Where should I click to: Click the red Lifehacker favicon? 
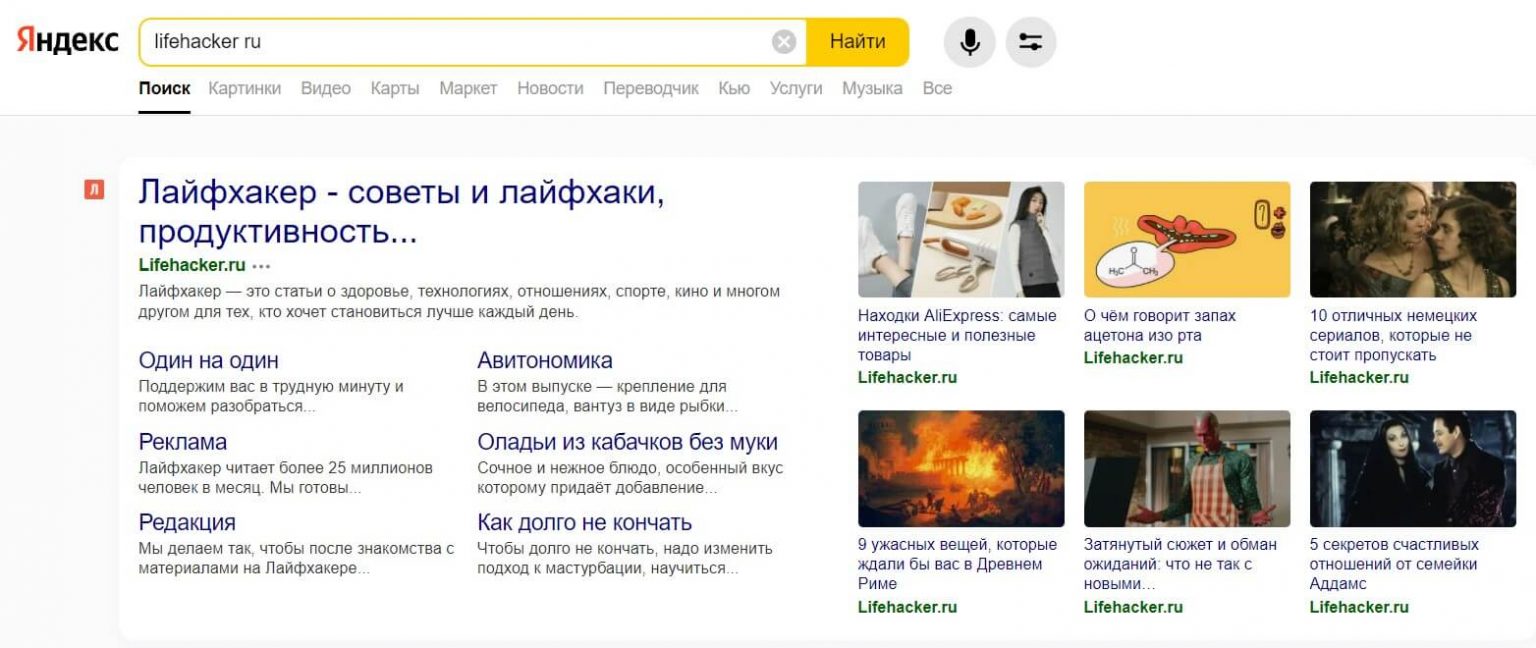click(94, 189)
